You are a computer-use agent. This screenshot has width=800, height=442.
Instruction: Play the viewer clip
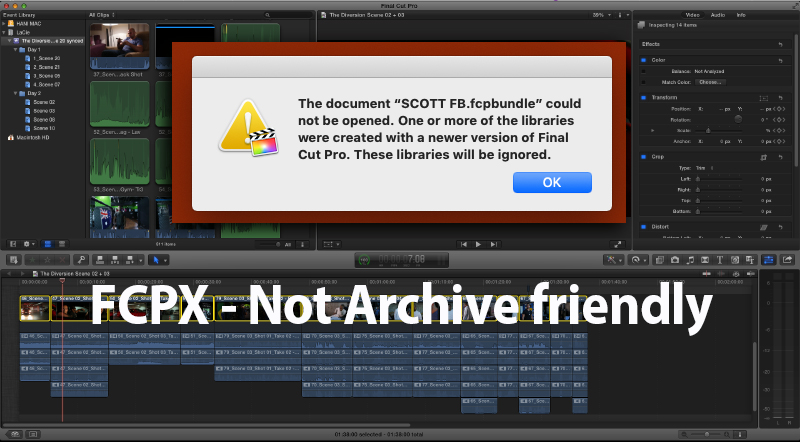478,244
